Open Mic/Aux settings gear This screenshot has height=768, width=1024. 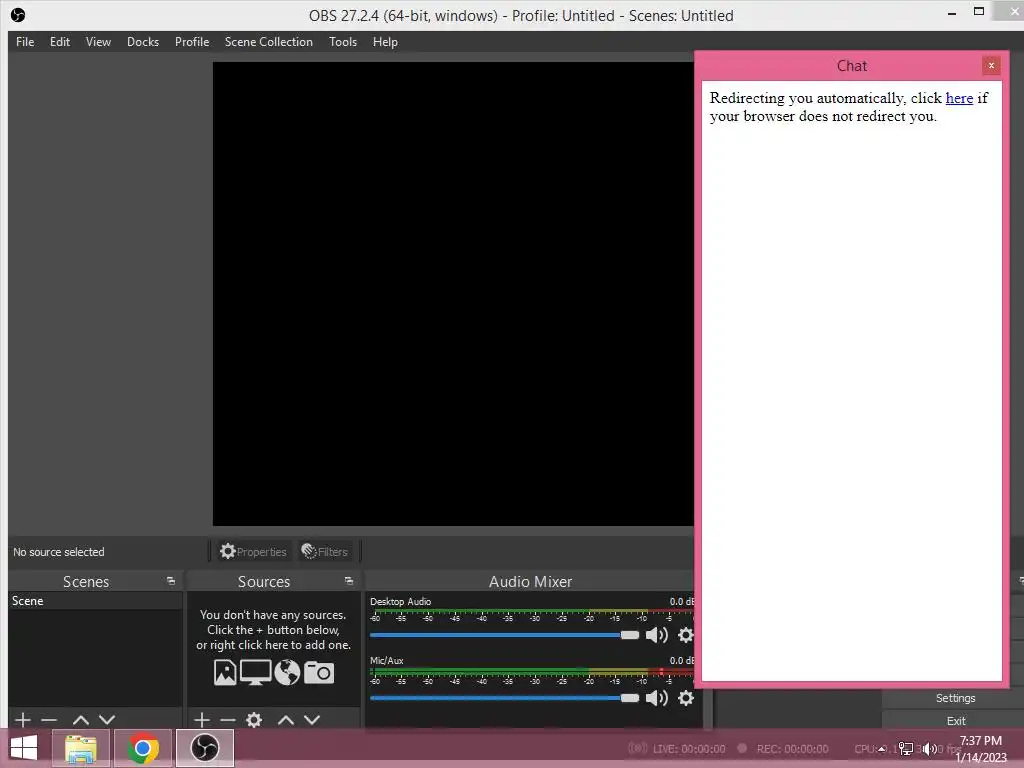click(685, 698)
